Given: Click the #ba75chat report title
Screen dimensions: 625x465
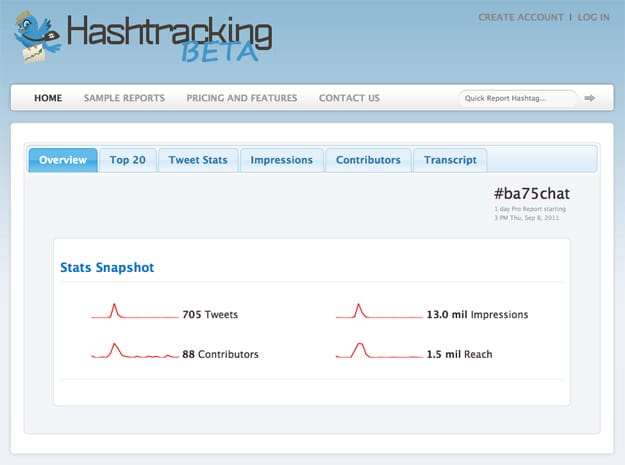Looking at the screenshot, I should point(532,193).
